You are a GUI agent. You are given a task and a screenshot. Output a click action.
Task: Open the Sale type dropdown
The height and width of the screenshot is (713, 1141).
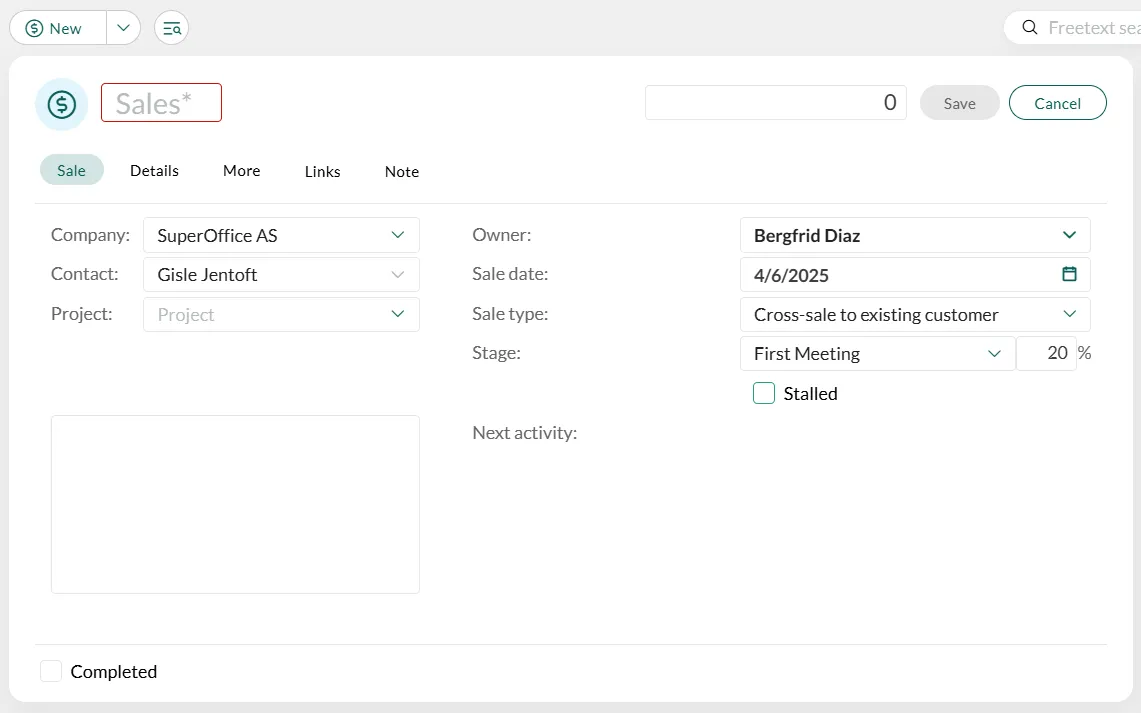(1069, 314)
